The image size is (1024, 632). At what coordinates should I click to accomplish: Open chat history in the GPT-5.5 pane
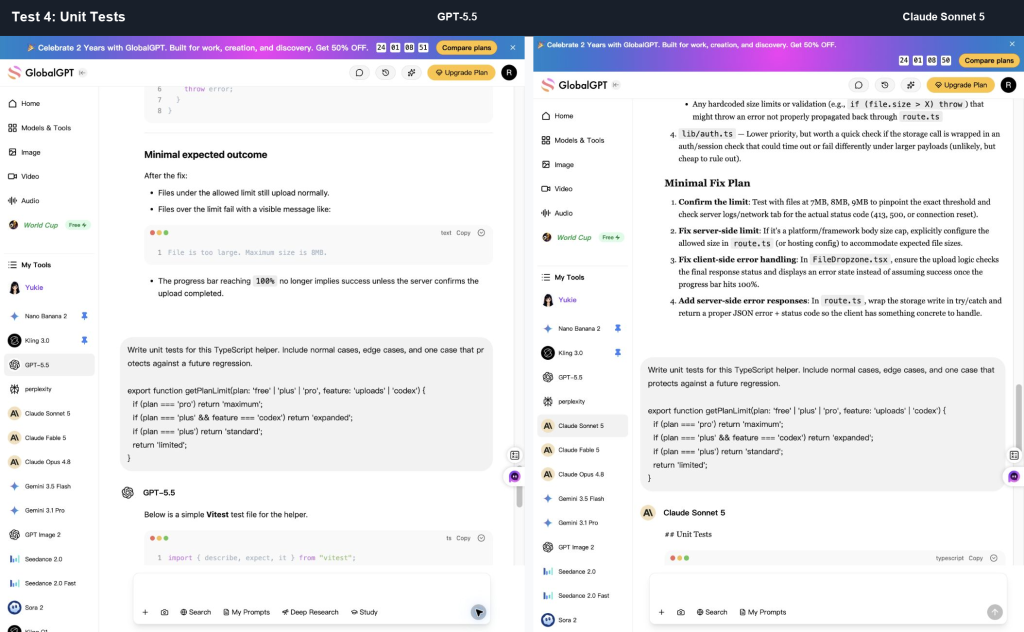pos(385,72)
